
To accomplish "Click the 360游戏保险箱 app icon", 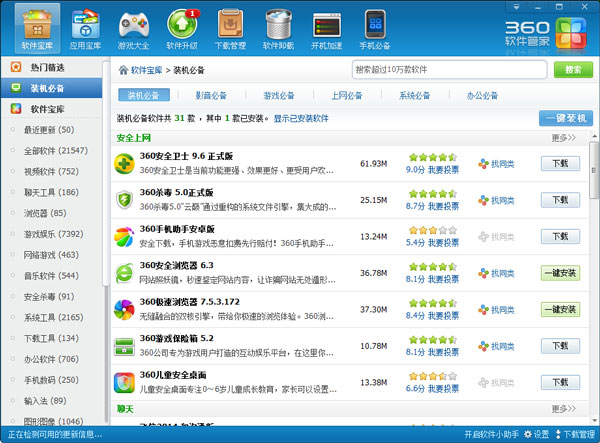I will pyautogui.click(x=124, y=346).
